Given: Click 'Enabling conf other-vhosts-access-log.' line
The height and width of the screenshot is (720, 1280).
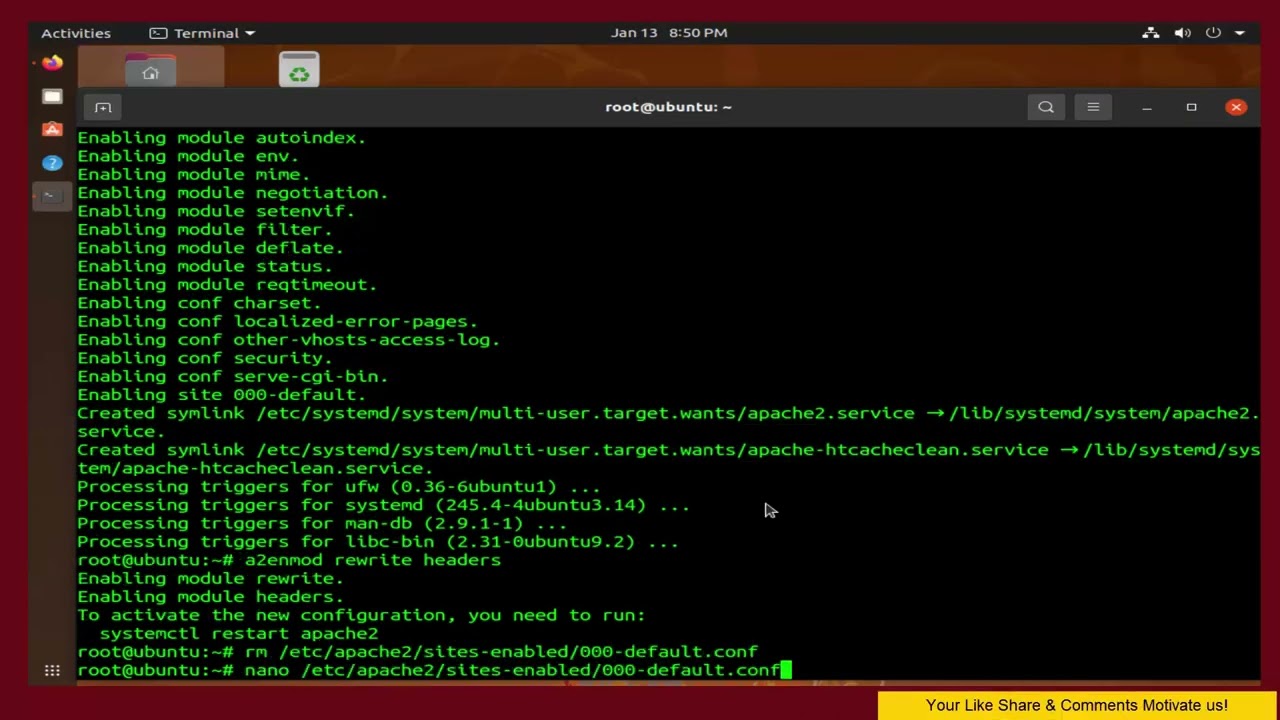Looking at the screenshot, I should coord(288,340).
